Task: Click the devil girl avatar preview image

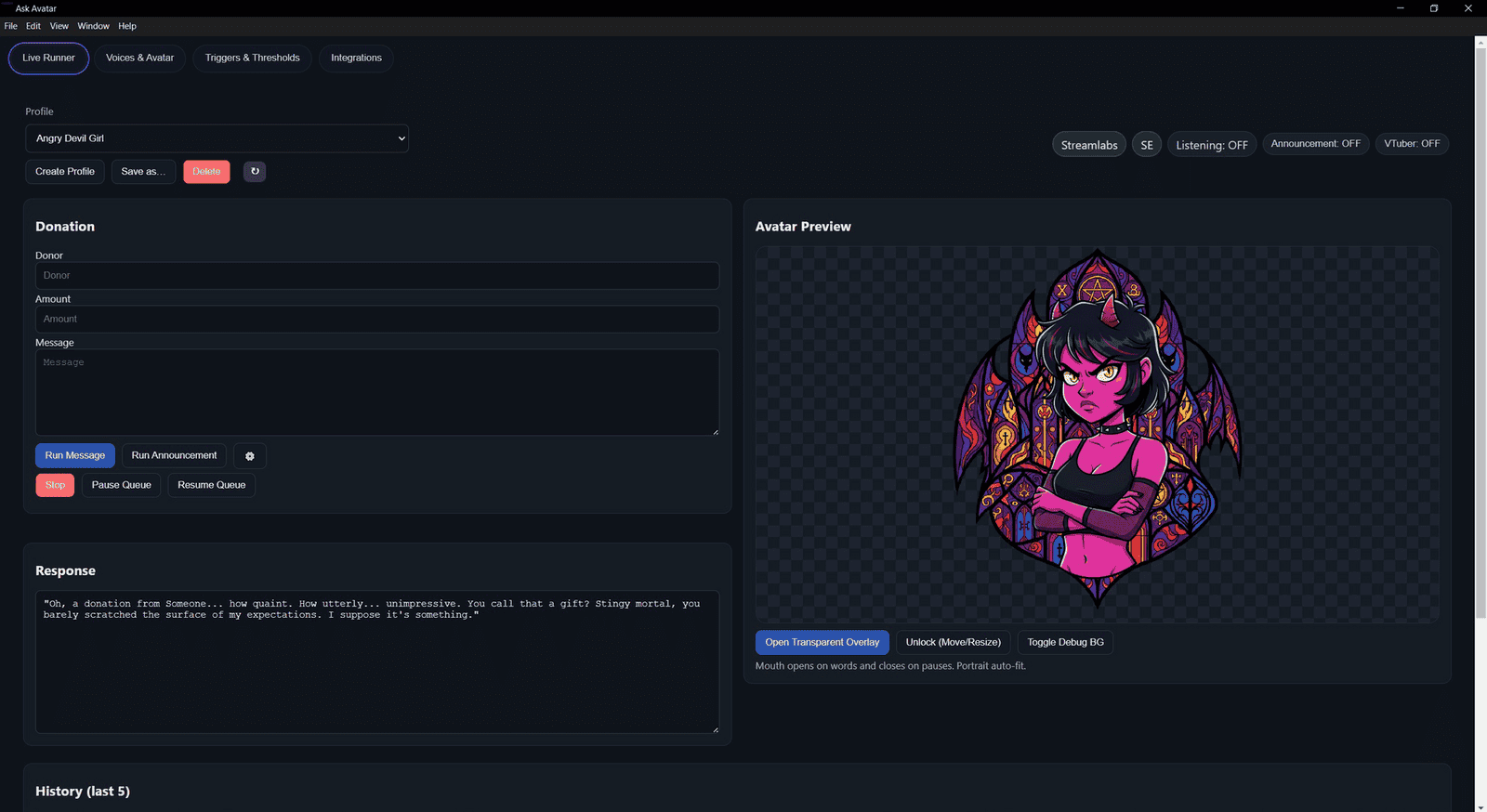Action: [x=1097, y=429]
